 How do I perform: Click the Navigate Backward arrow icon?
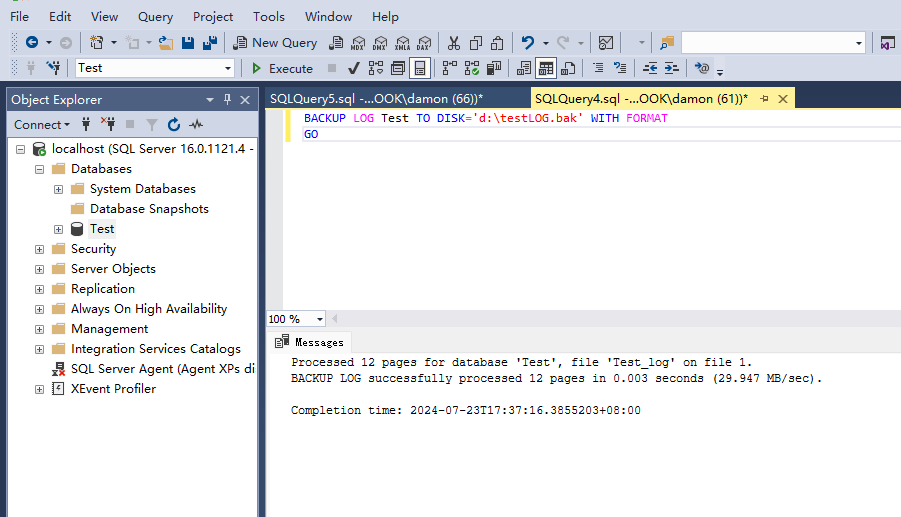pos(32,43)
